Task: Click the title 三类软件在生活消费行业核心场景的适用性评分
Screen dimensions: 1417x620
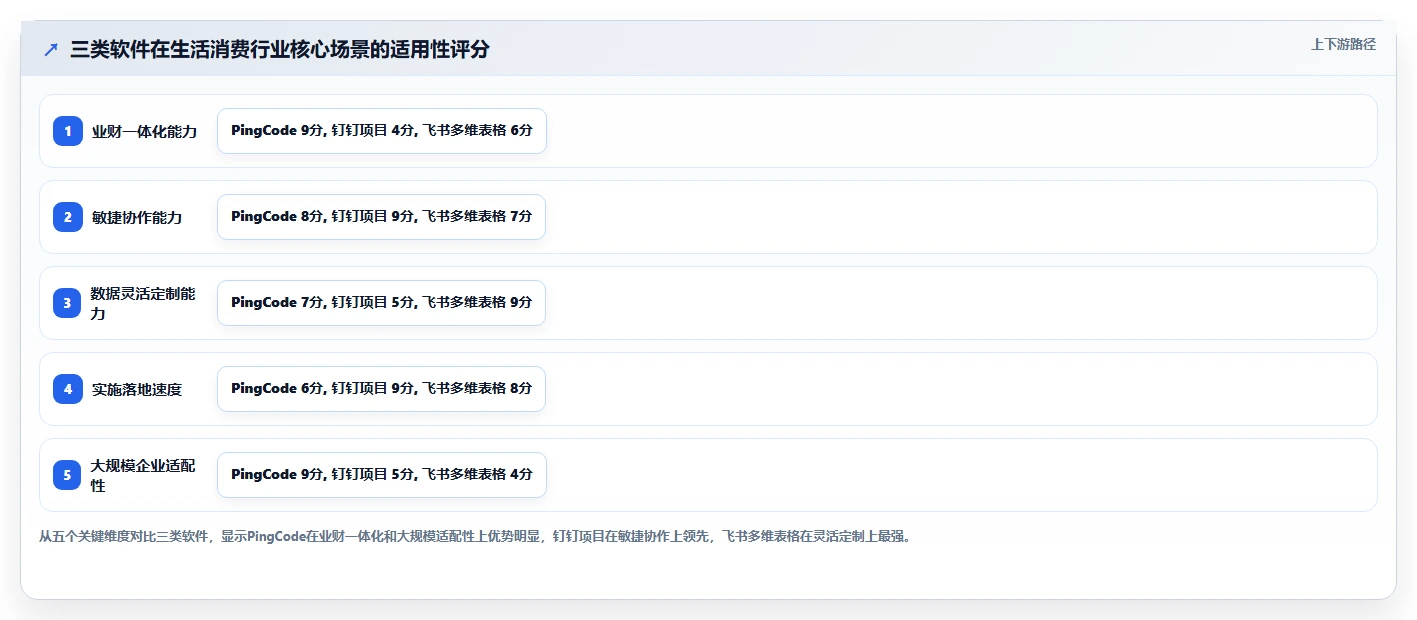Action: click(280, 49)
